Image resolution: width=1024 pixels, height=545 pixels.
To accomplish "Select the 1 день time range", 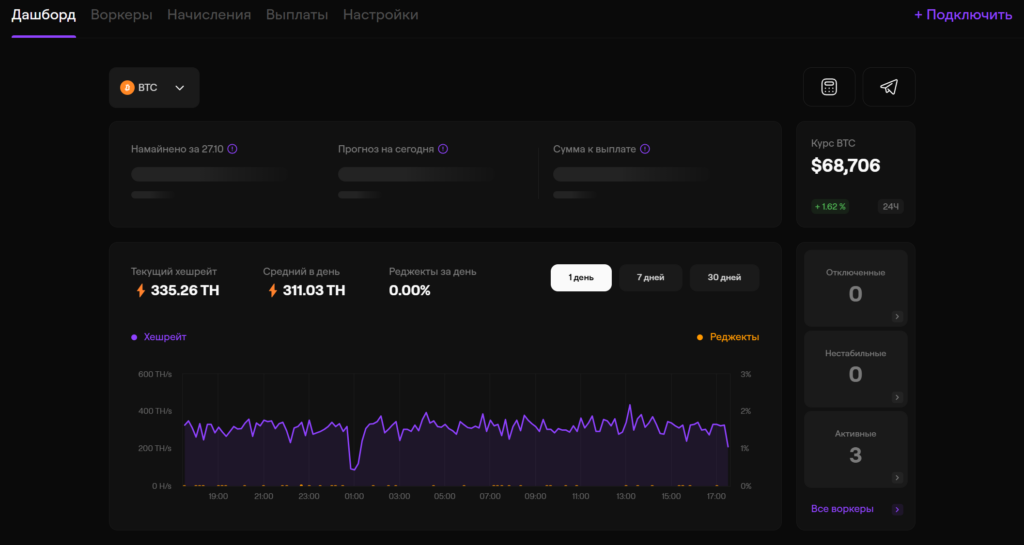I will (580, 278).
